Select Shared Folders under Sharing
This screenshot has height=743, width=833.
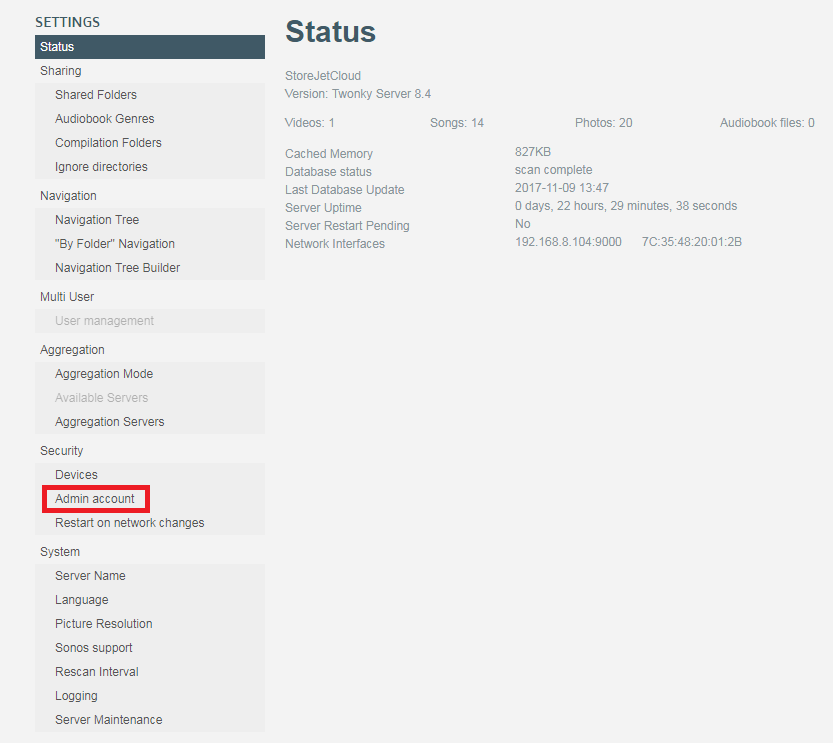[94, 94]
